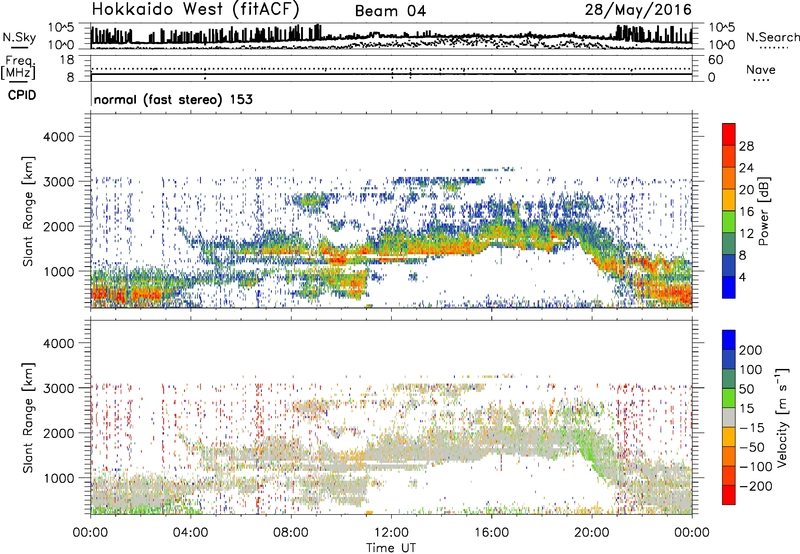
Task: Select the "16" tick on the Power scale
Action: pos(746,212)
